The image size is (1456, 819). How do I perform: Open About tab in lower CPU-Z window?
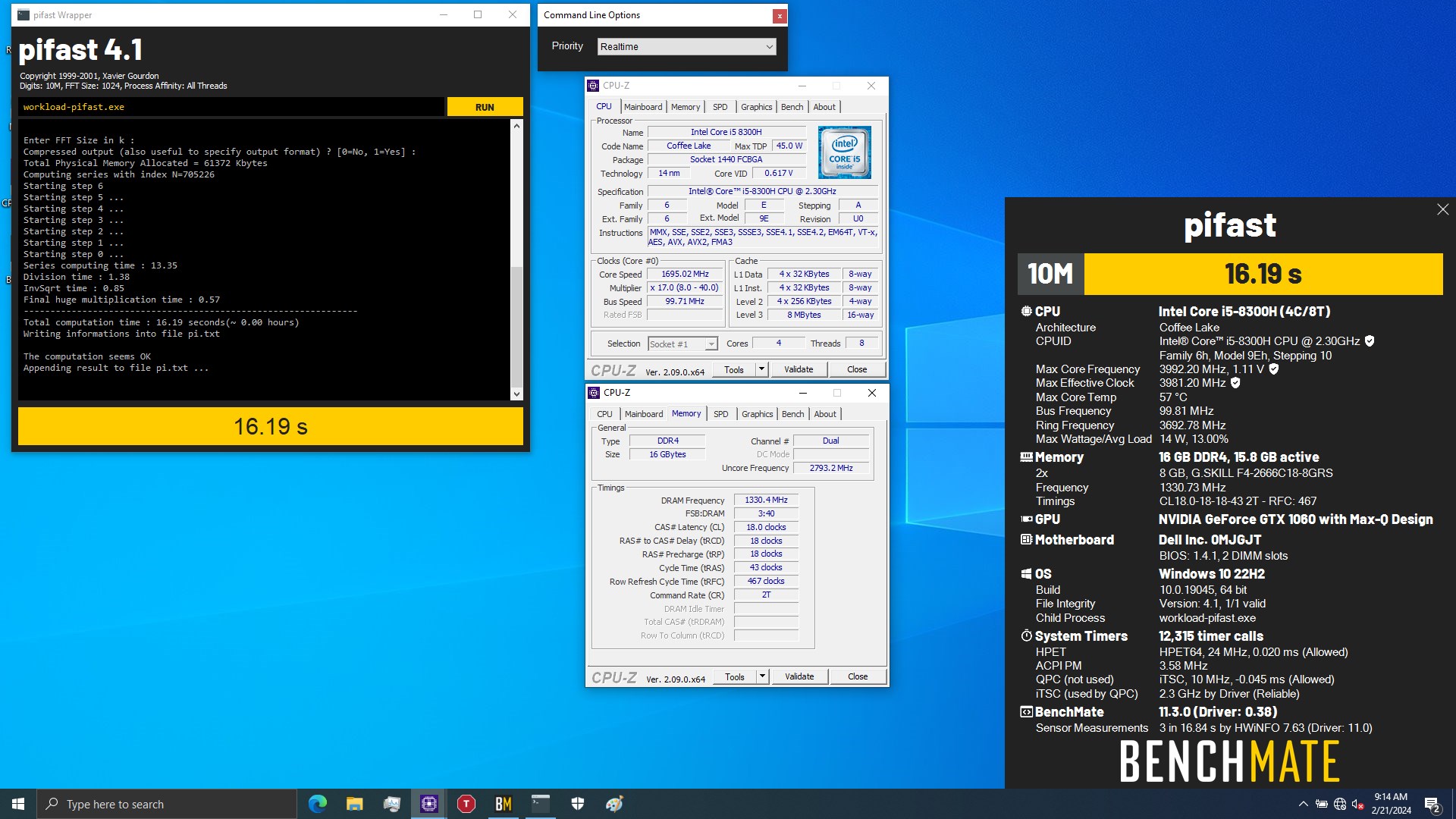point(825,414)
